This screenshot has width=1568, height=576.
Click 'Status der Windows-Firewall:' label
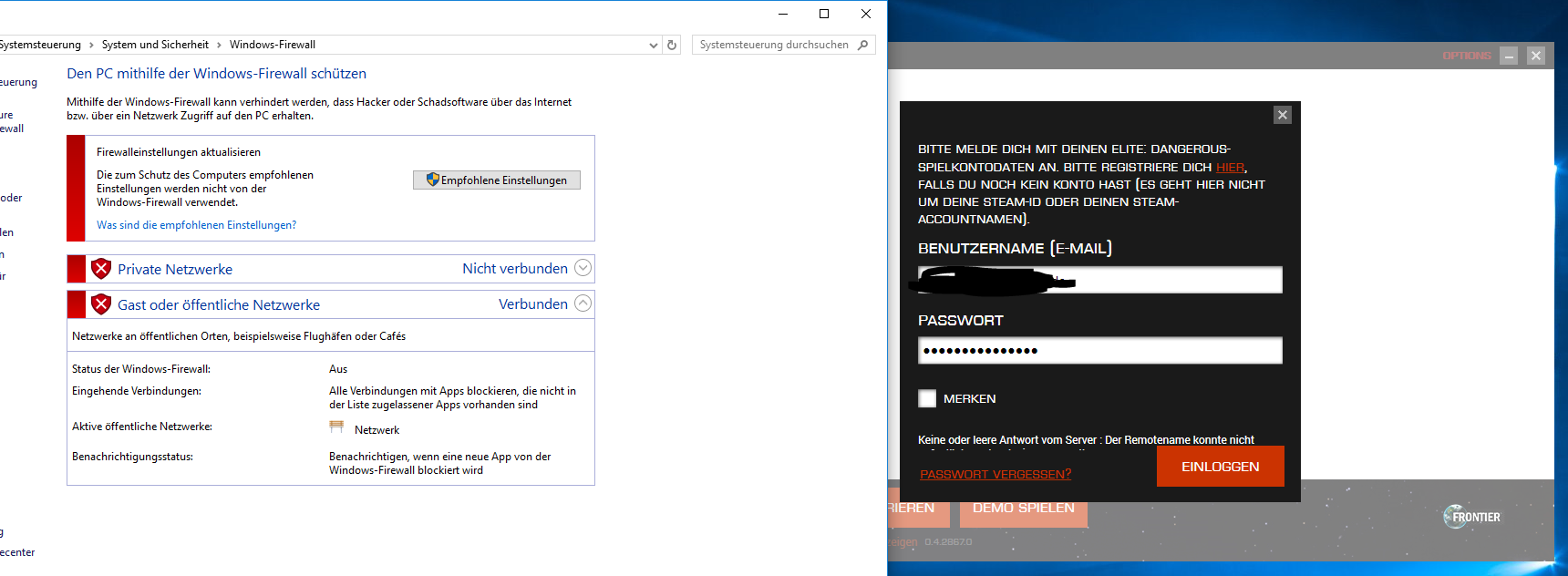tap(141, 369)
